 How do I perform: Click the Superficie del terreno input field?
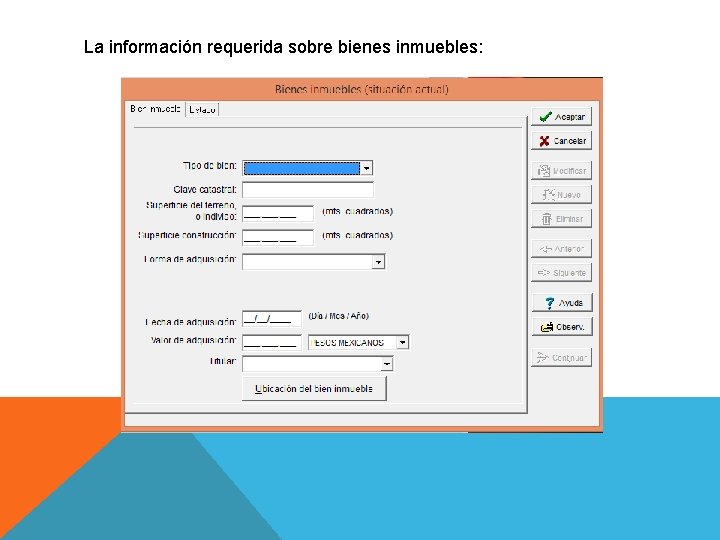pos(278,214)
